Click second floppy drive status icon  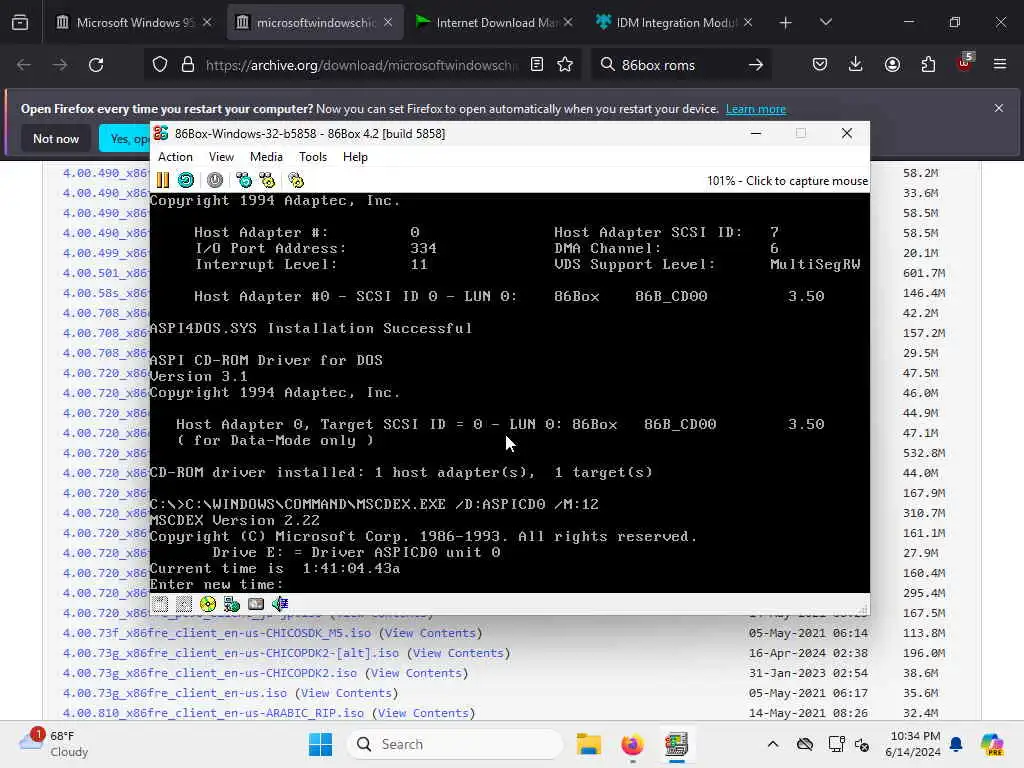point(184,604)
